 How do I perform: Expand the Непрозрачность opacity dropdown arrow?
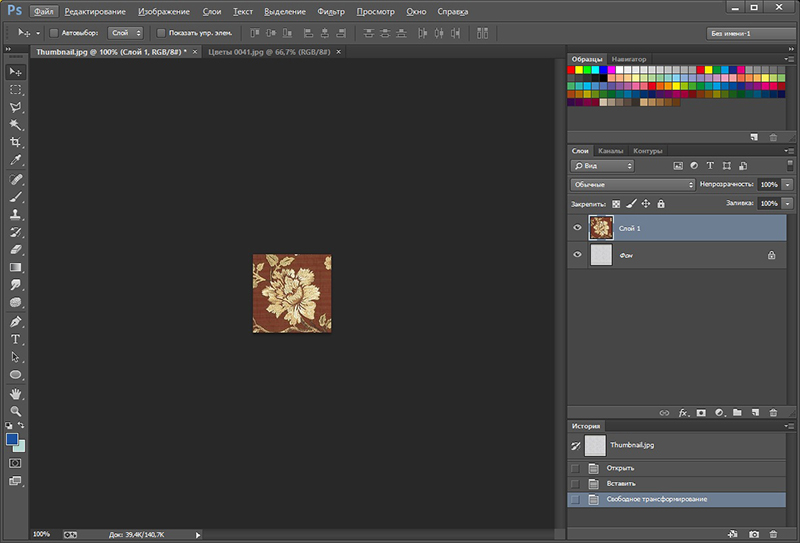coord(788,185)
